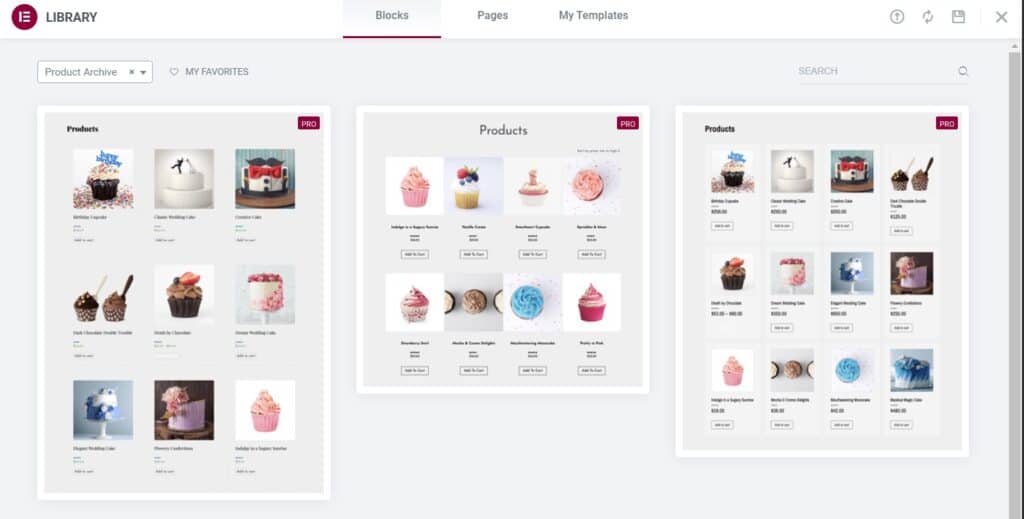
Task: Open the My Templates tab
Action: click(x=594, y=16)
